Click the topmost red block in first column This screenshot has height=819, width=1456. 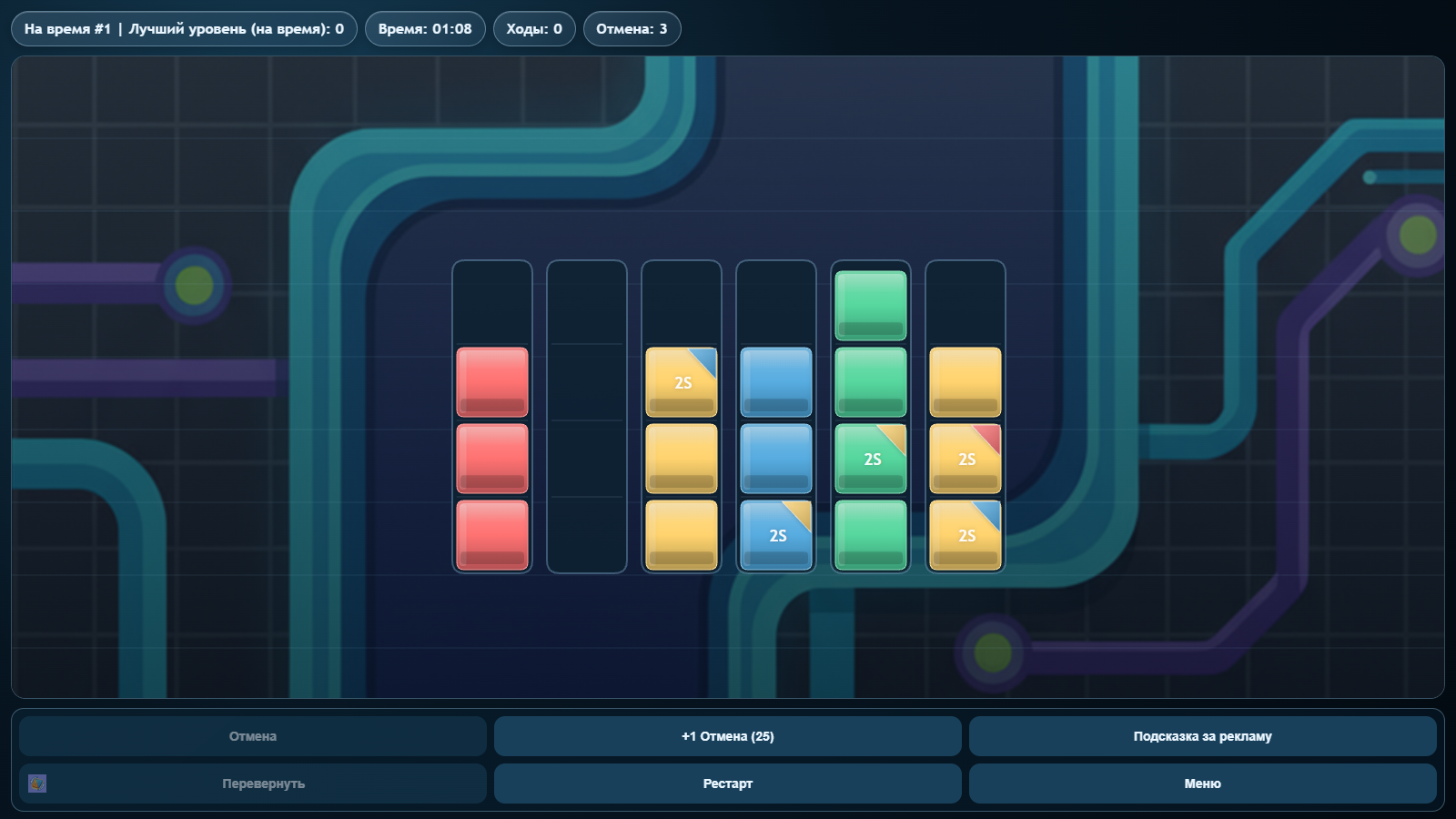[x=491, y=382]
